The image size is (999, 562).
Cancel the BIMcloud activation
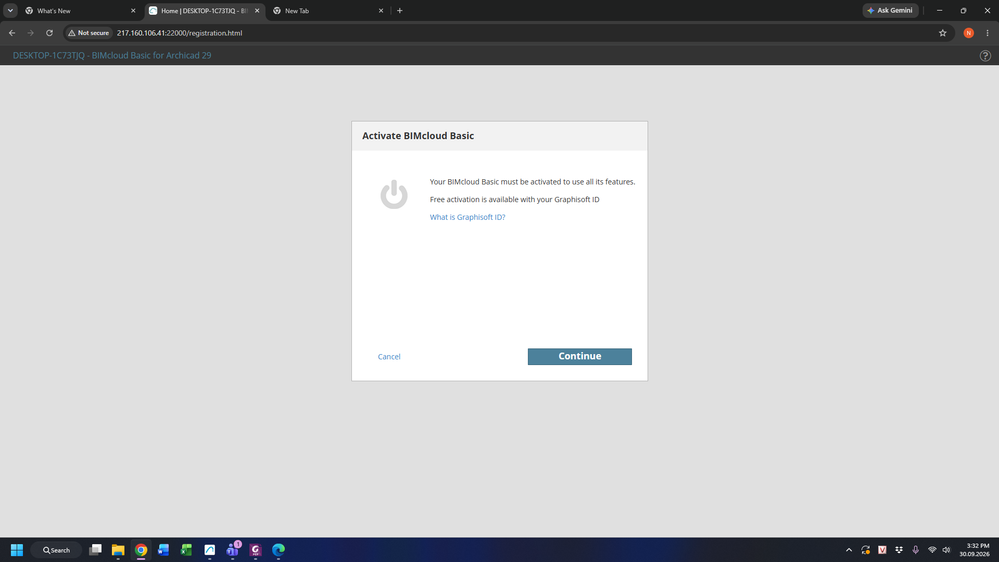point(389,357)
